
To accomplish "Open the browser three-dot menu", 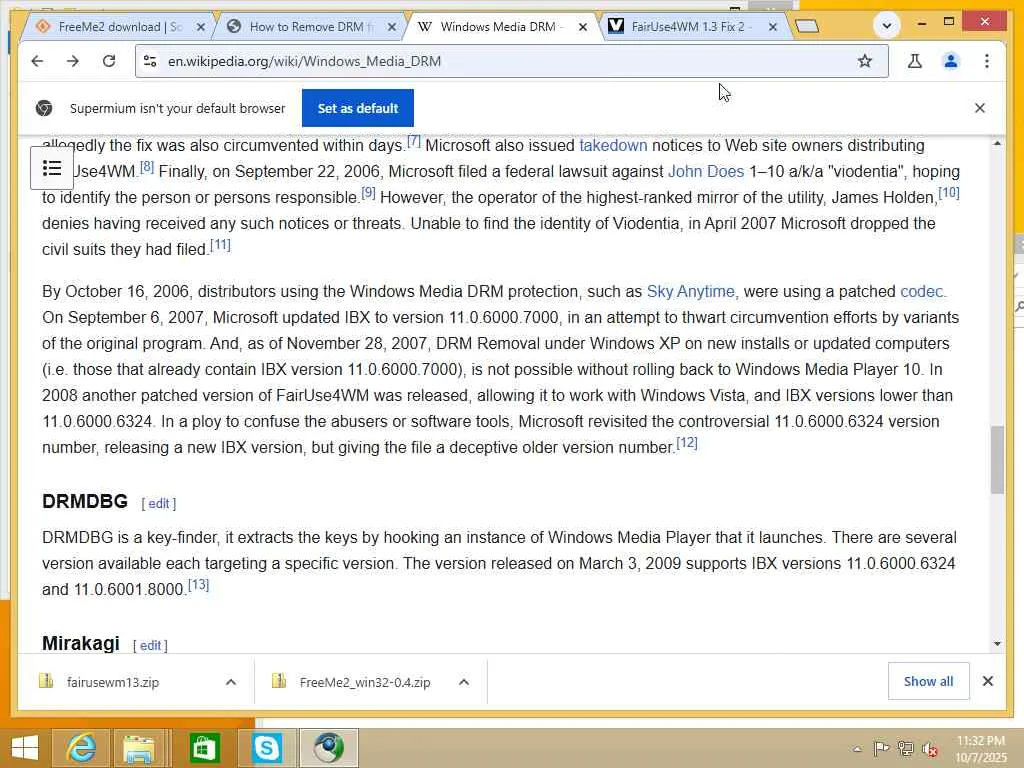I will (x=987, y=61).
